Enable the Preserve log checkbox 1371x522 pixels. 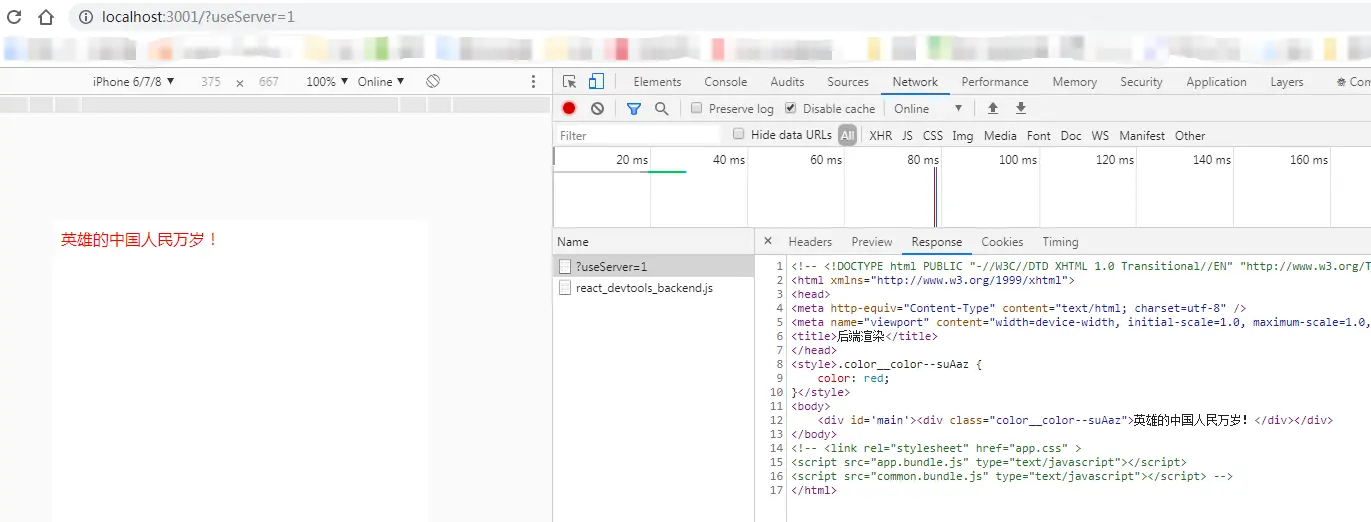pos(697,108)
